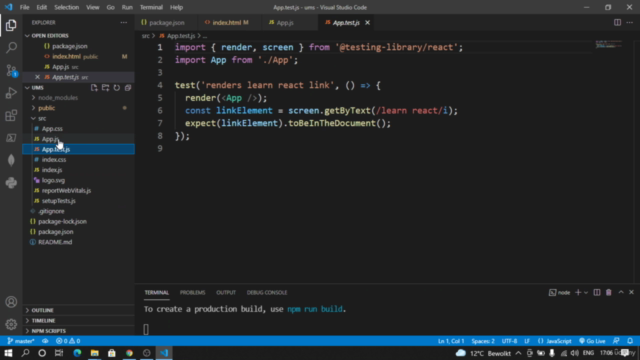Screen dimensions: 640x360
Task: Open reportWebVitals.js in file tree
Action: (66, 191)
